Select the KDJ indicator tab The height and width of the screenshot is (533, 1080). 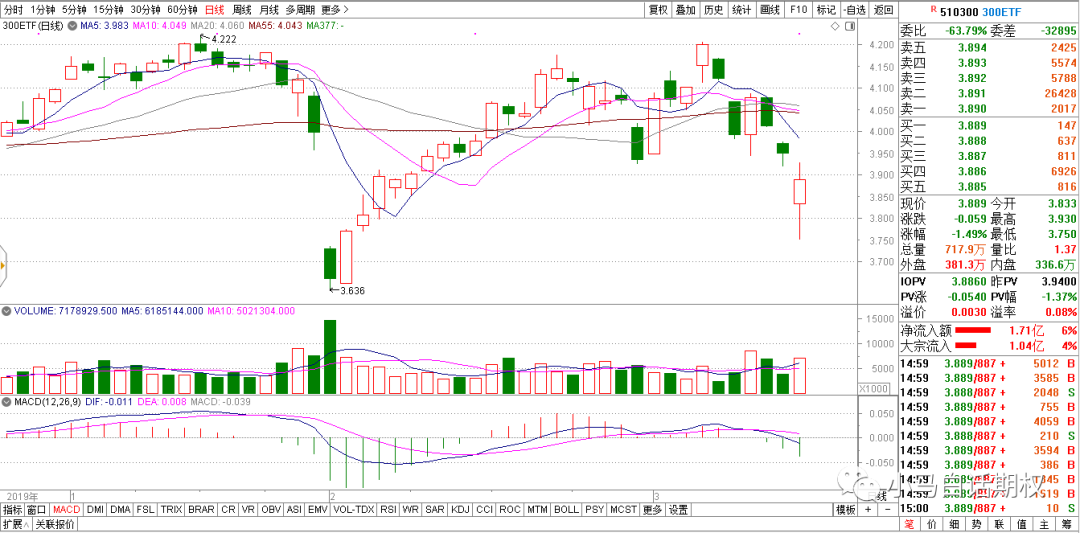coord(460,510)
